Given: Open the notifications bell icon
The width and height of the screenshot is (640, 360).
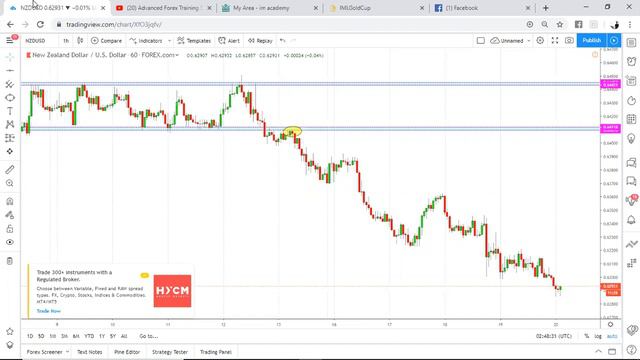Looking at the screenshot, I should [631, 220].
